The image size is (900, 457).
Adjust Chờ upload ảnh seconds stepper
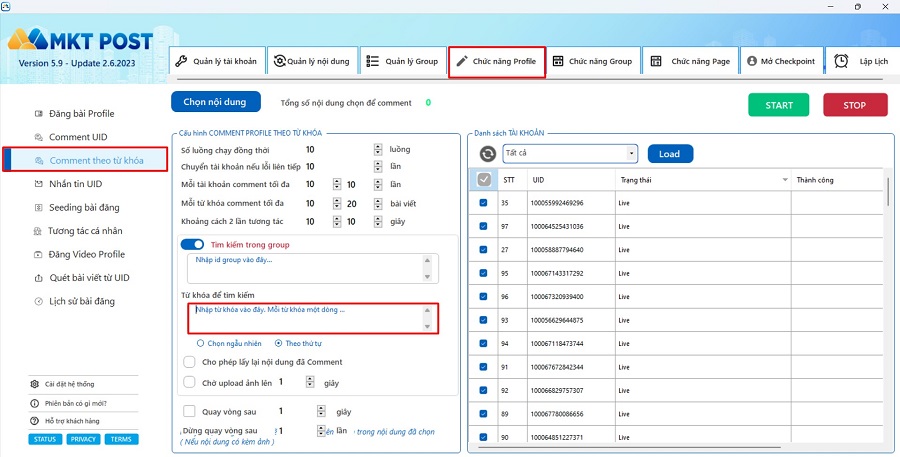311,382
